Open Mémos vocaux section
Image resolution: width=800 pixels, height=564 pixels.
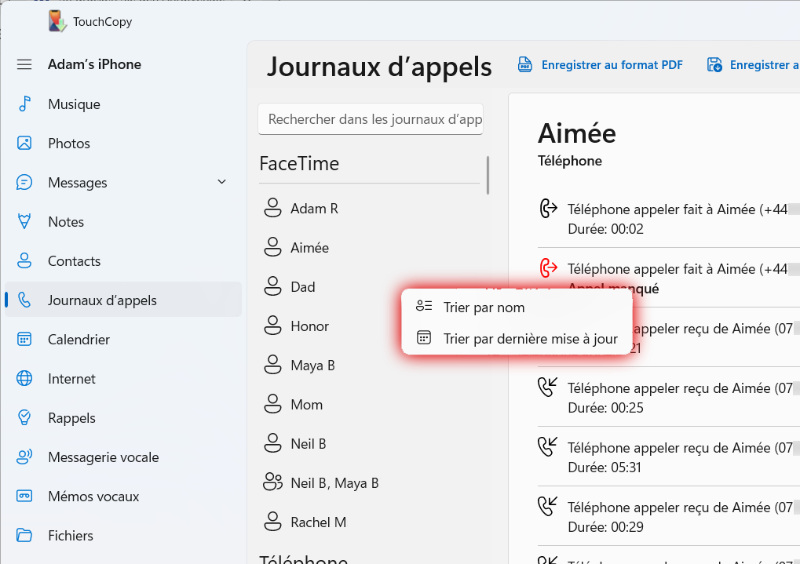tap(93, 496)
